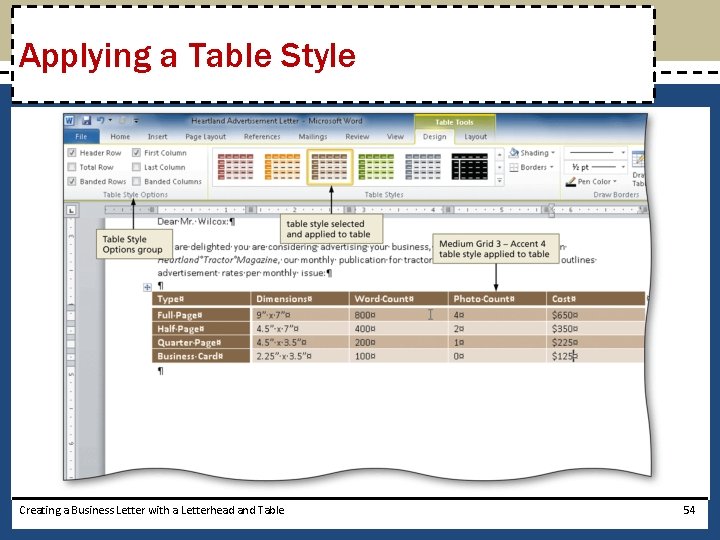Click the Borders grid icon
Viewport: 720px width, 540px height.
tap(514, 167)
